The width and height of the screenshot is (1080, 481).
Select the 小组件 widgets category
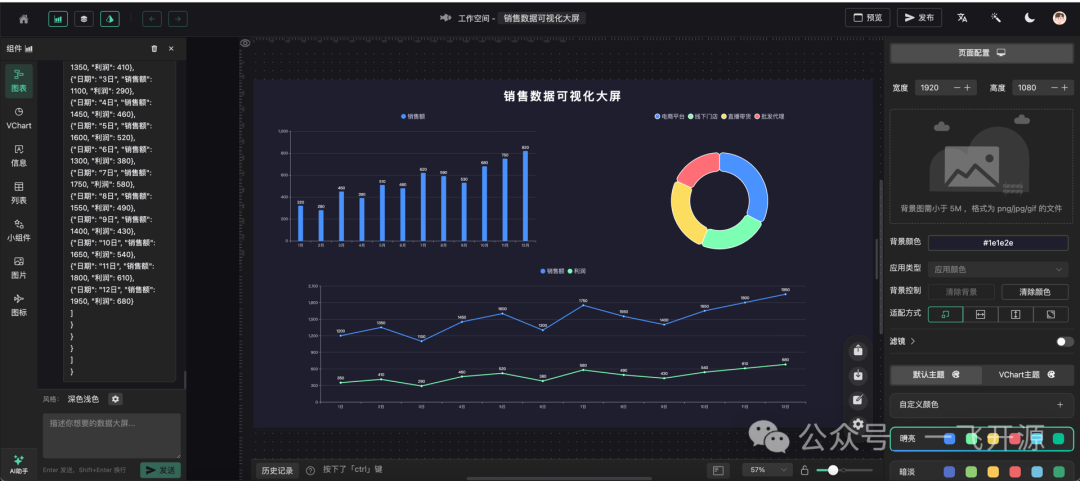click(x=19, y=230)
